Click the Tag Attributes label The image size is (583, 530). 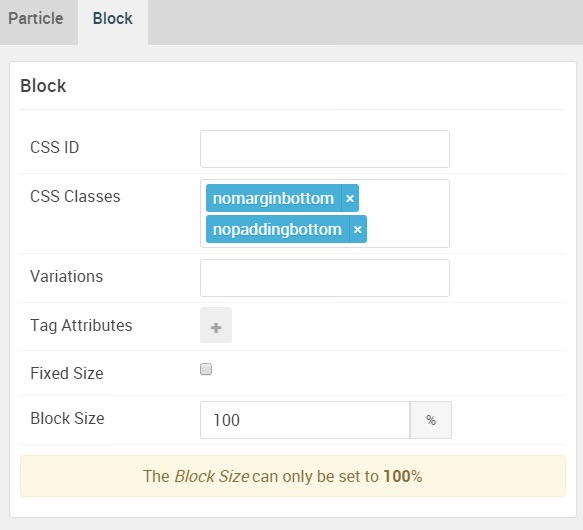[x=81, y=325]
